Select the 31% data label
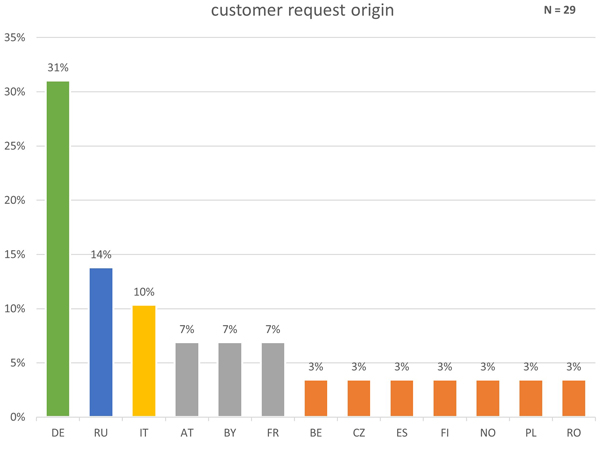600x452 pixels. (x=58, y=68)
